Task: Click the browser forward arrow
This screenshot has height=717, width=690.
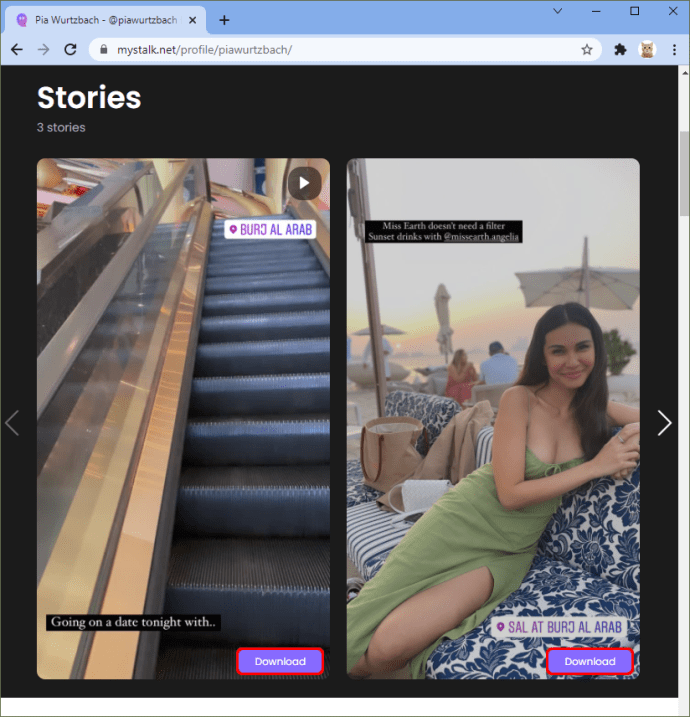Action: pyautogui.click(x=43, y=49)
